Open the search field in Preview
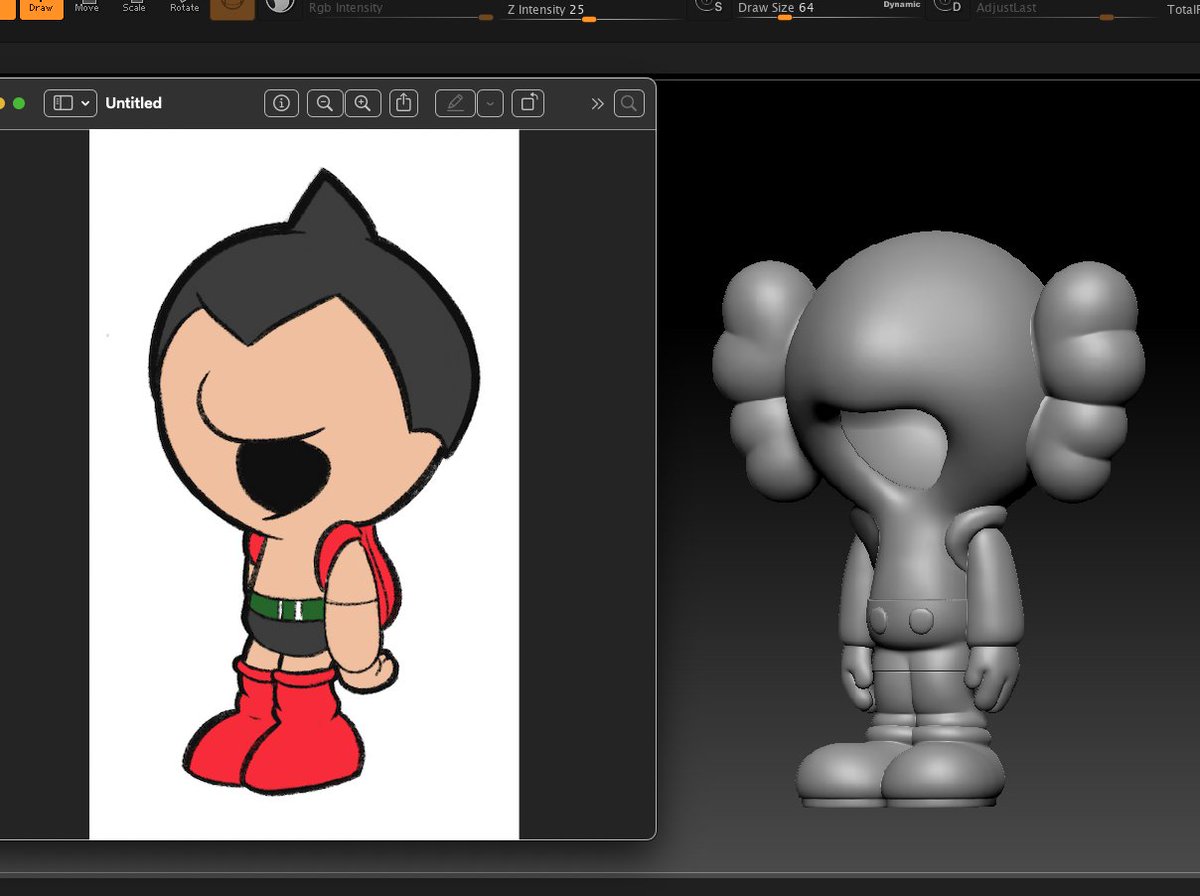 click(x=629, y=103)
